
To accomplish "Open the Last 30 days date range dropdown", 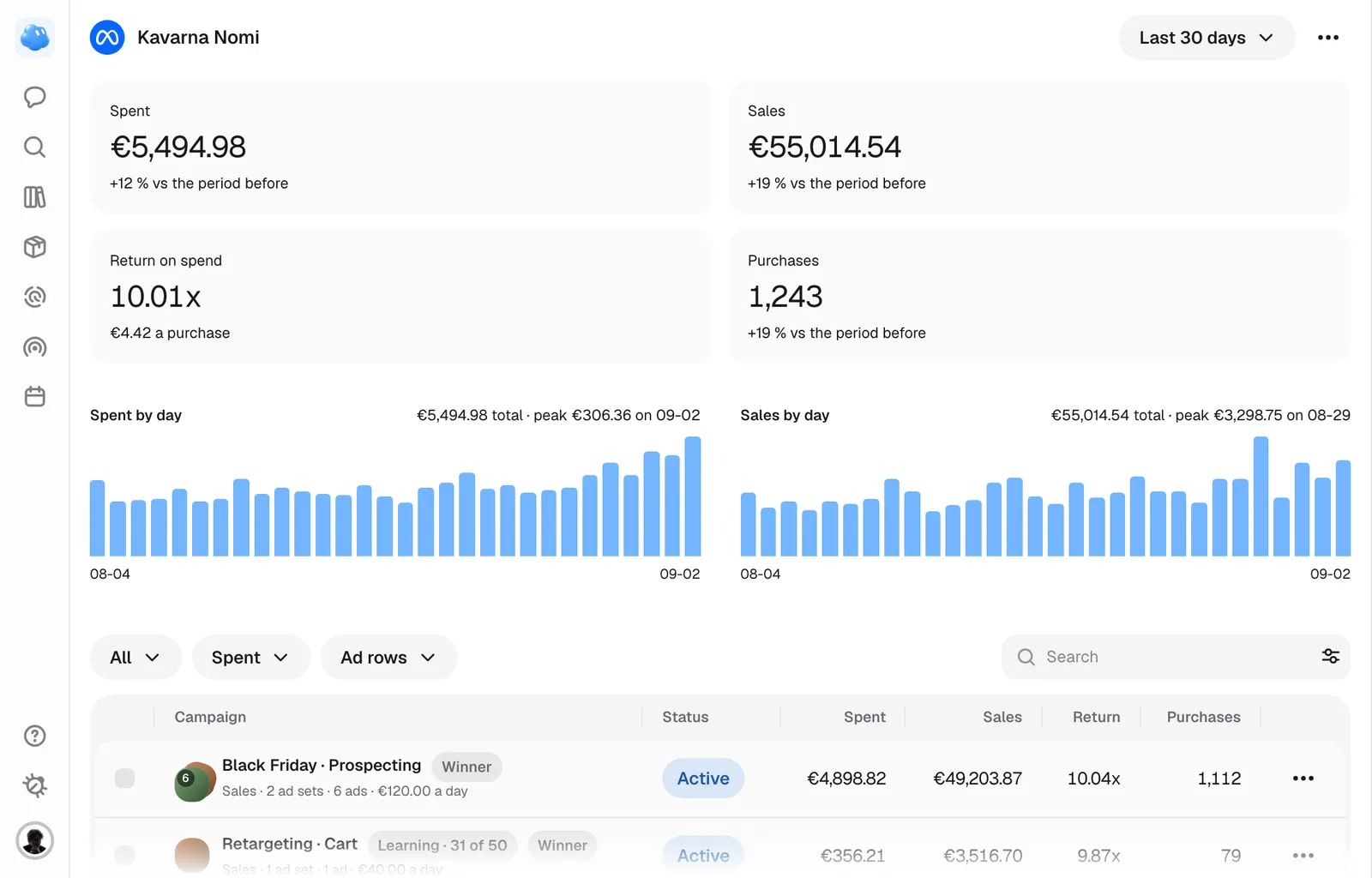I will (x=1207, y=38).
